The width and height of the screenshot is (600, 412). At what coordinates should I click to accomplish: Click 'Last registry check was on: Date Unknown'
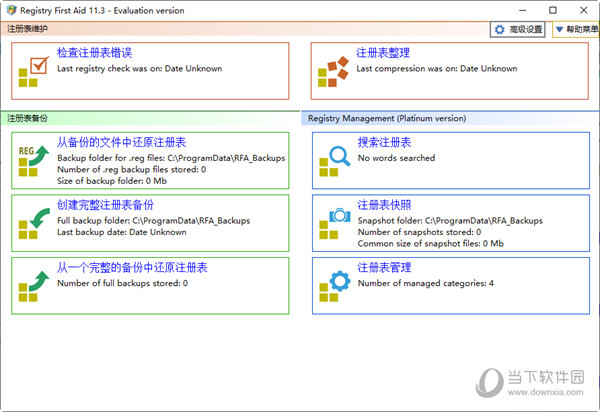tap(140, 68)
